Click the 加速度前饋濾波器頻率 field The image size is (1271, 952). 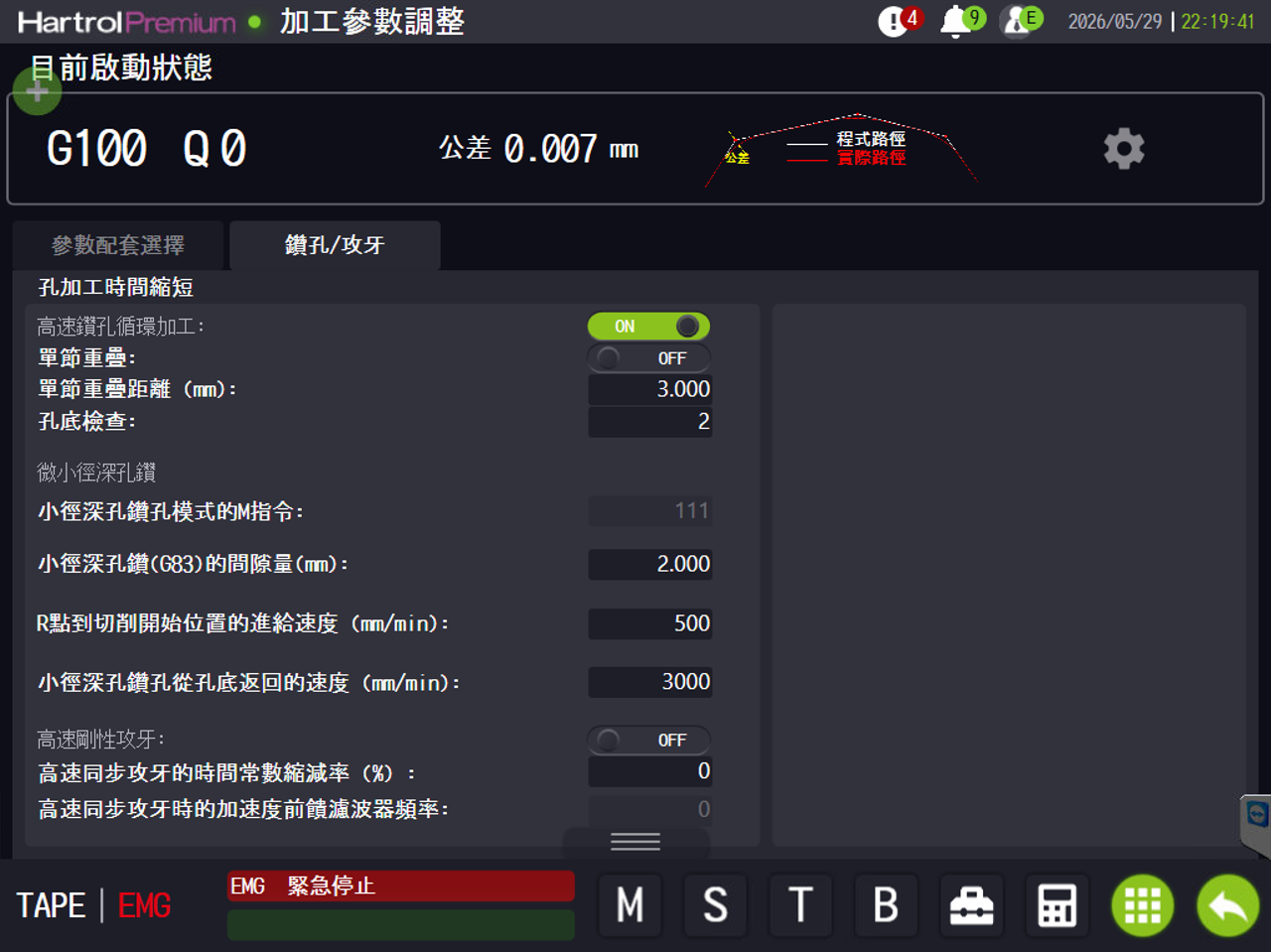(650, 809)
